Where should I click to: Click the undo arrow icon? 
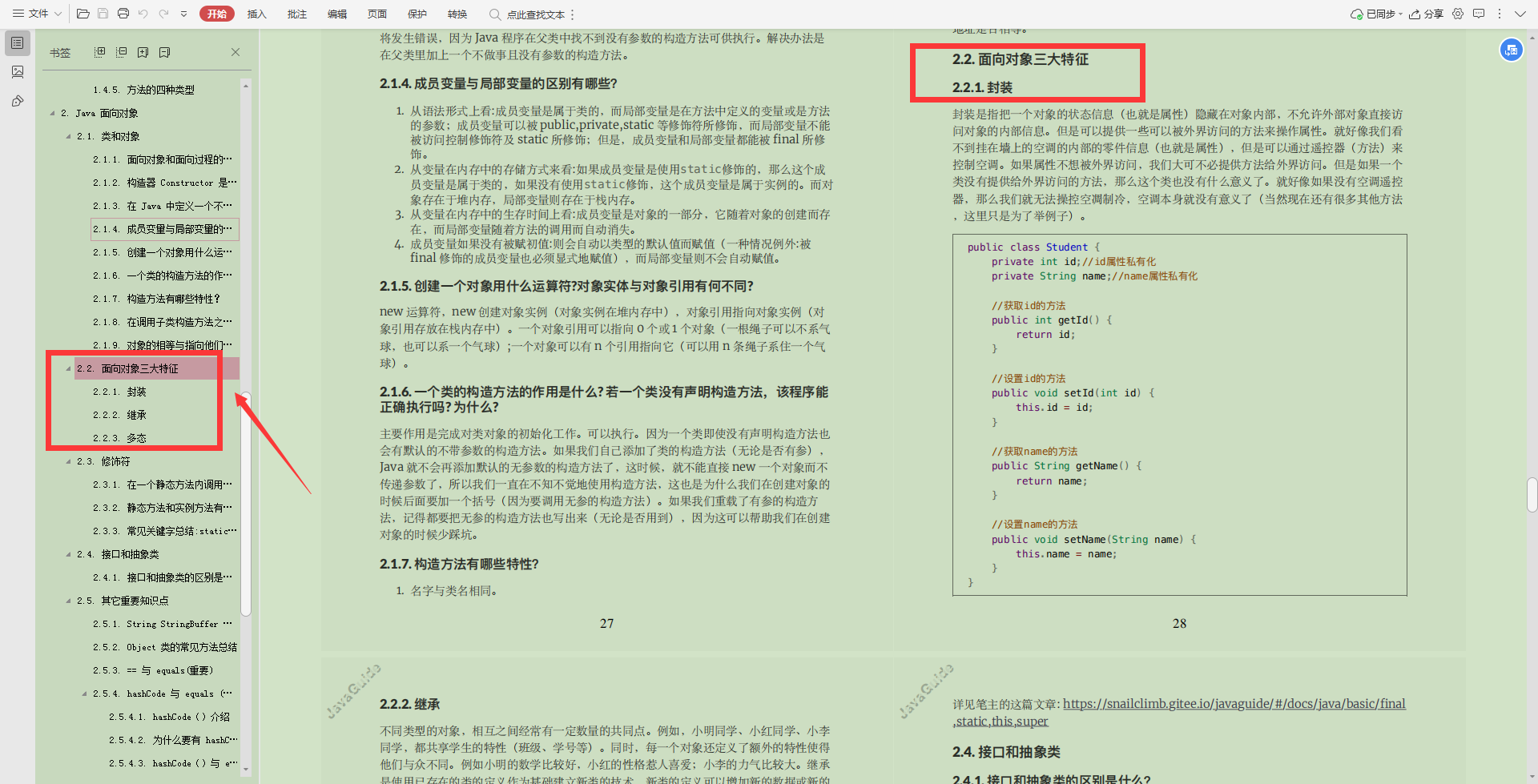tap(143, 14)
